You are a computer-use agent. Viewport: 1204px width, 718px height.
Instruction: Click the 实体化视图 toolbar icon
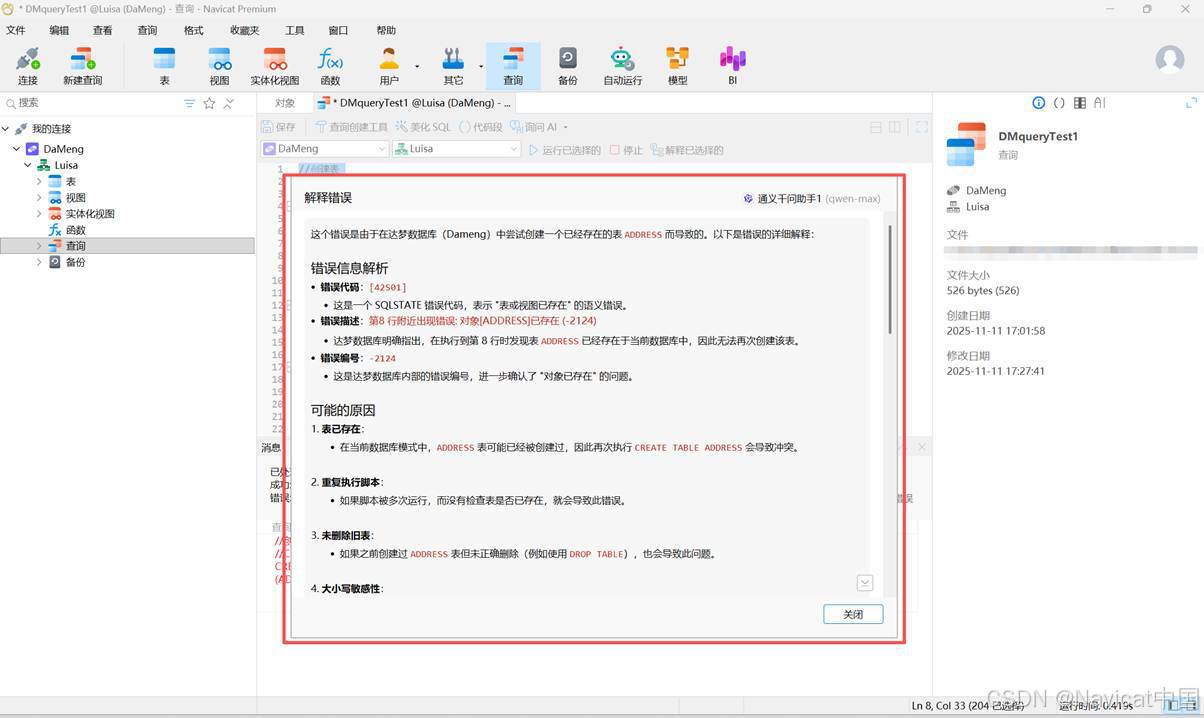pyautogui.click(x=275, y=66)
